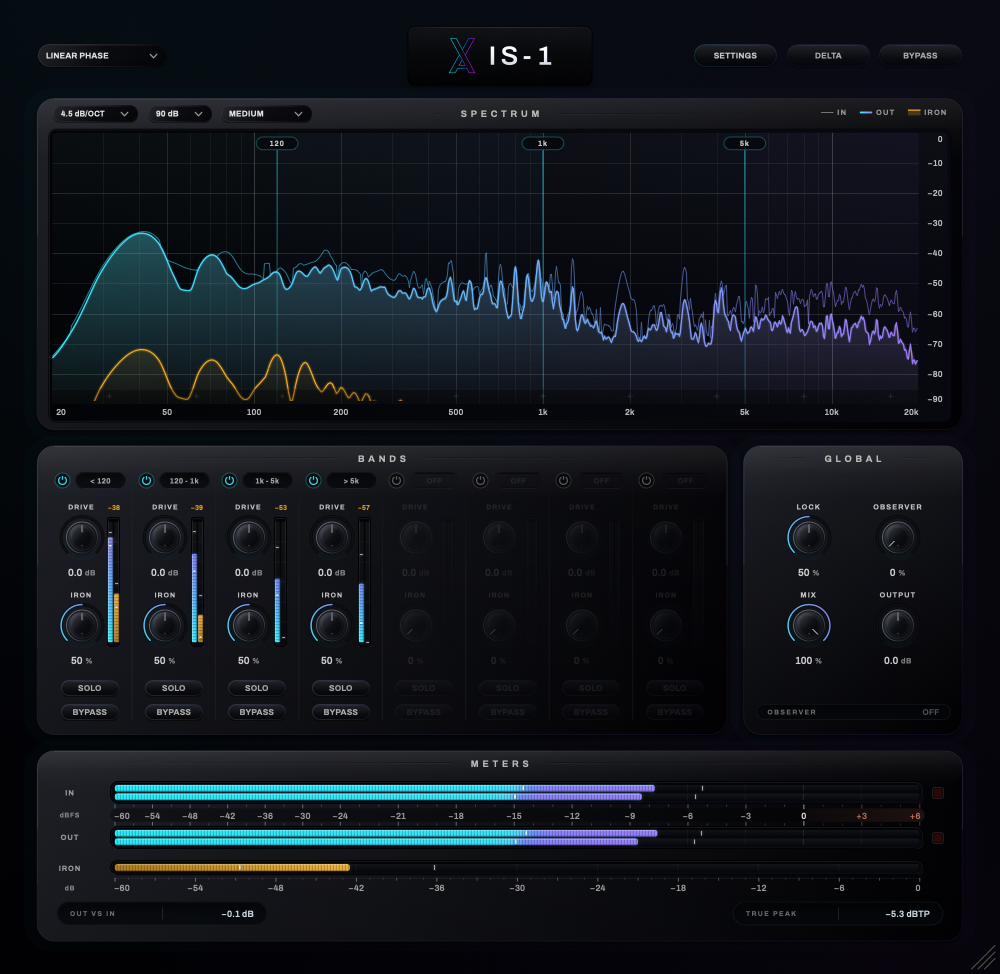Viewport: 1000px width, 974px height.
Task: Click the IRON meter bar
Action: pyautogui.click(x=517, y=867)
